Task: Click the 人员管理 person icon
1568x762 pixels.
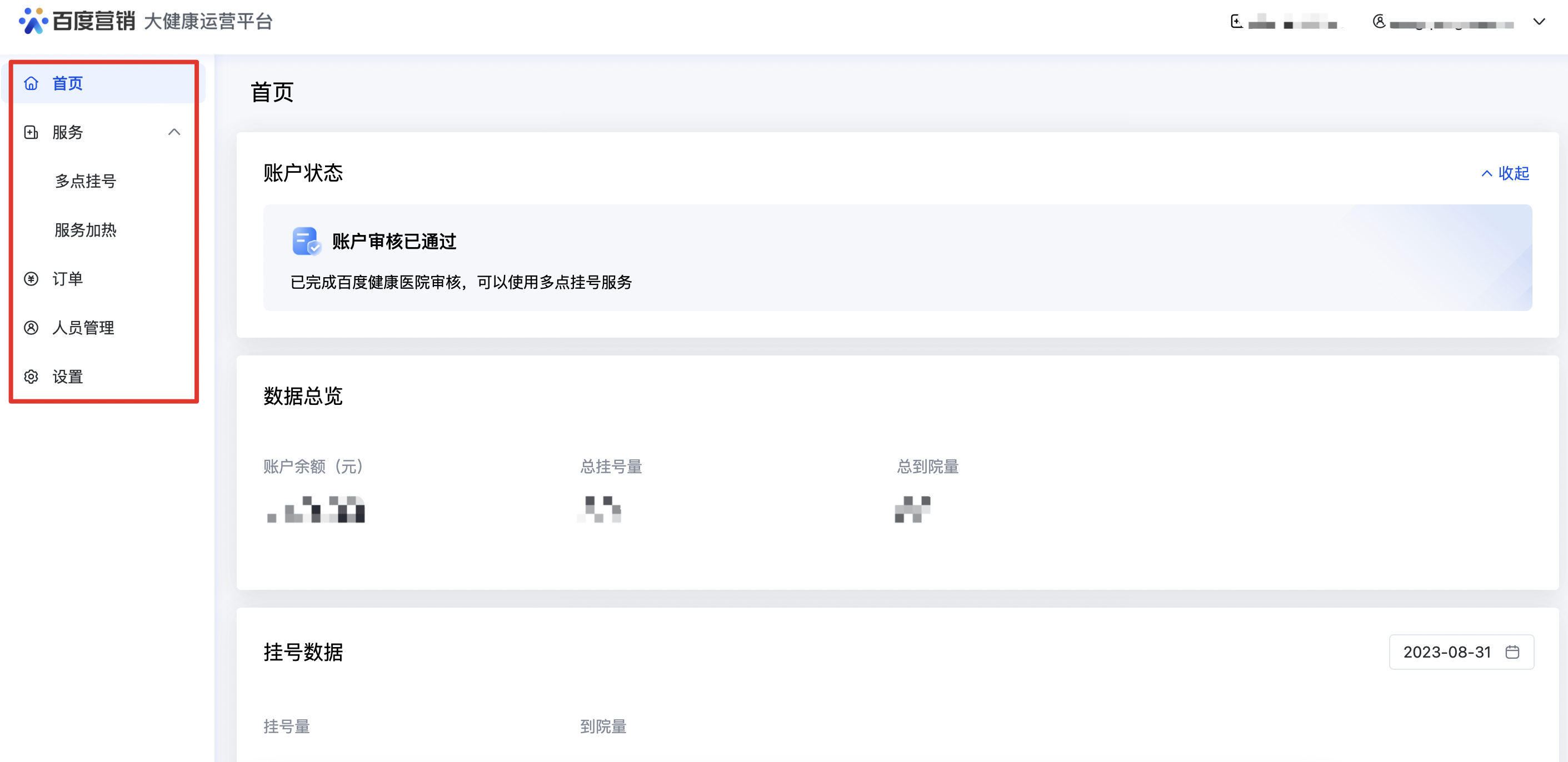Action: coord(31,328)
